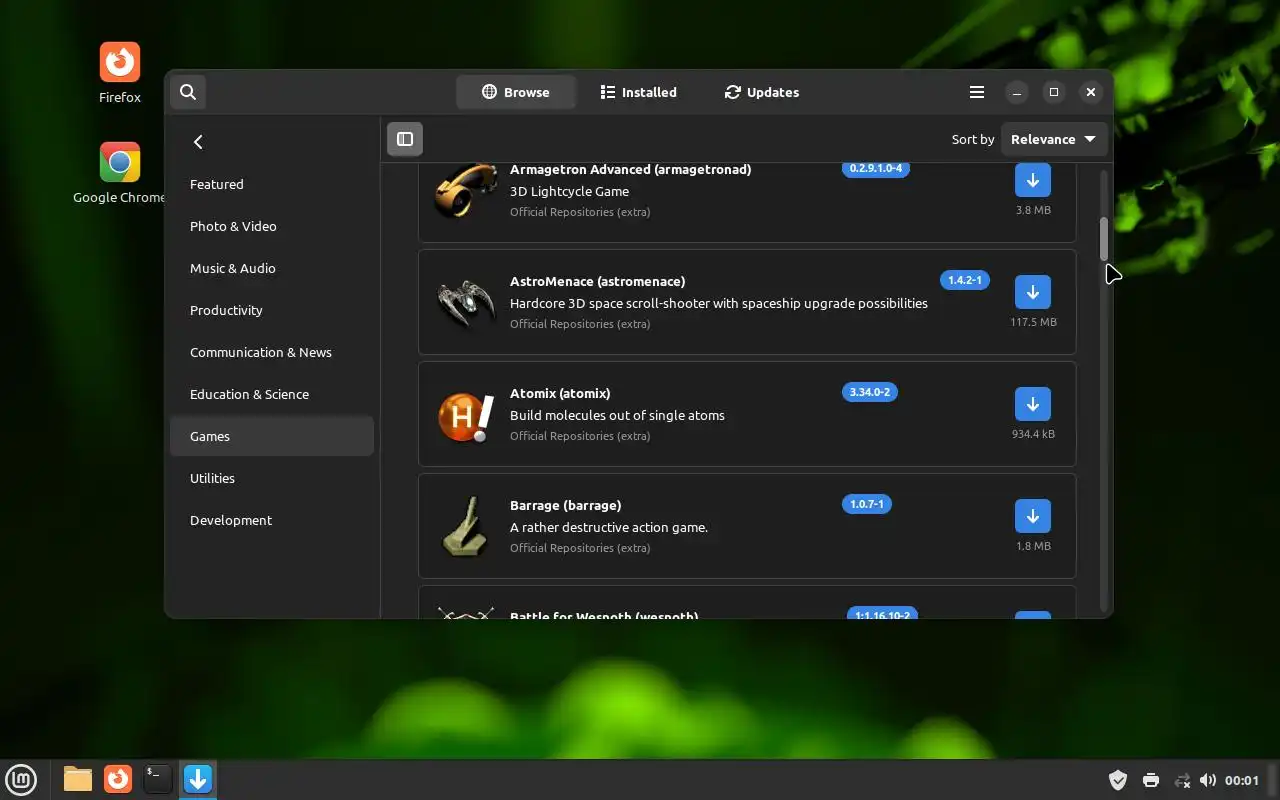This screenshot has height=800, width=1280.
Task: Select the Development category
Action: (272, 520)
